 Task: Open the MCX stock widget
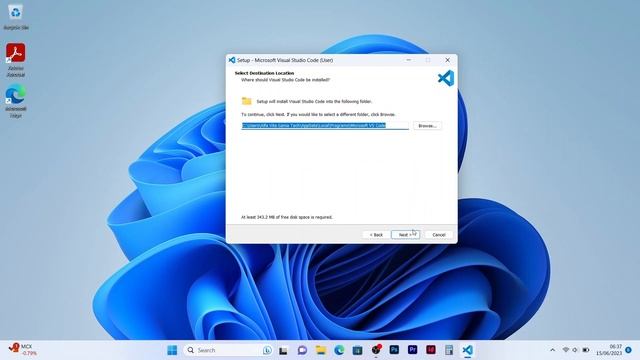22,350
